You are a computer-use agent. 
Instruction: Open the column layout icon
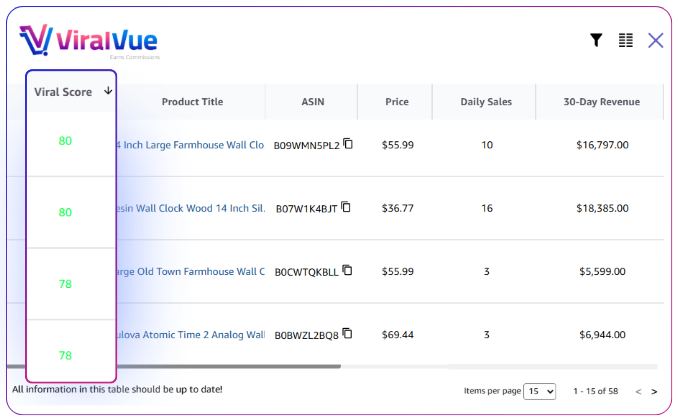click(x=626, y=40)
